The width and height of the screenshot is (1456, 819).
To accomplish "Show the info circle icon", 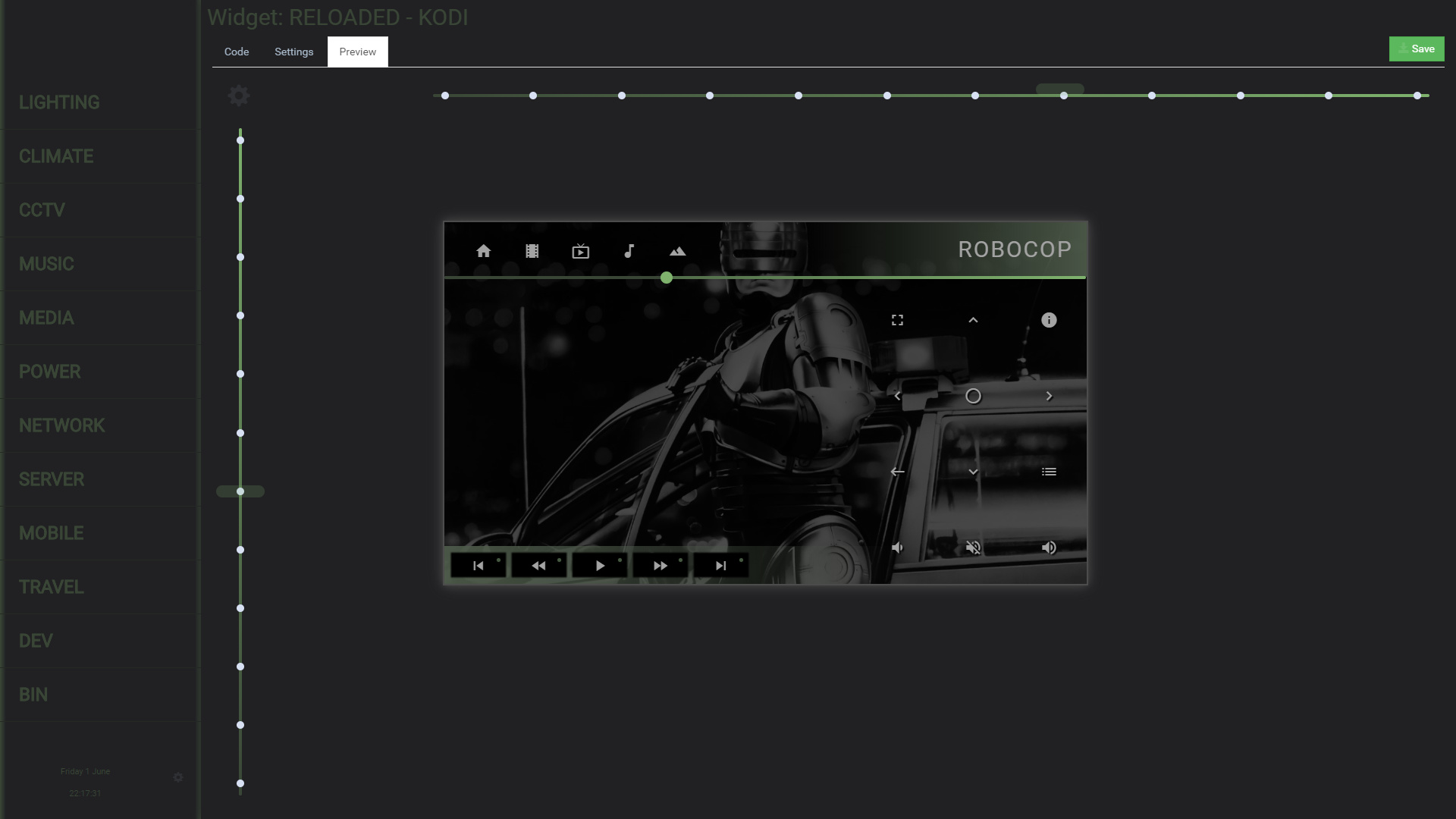I will coord(1049,320).
